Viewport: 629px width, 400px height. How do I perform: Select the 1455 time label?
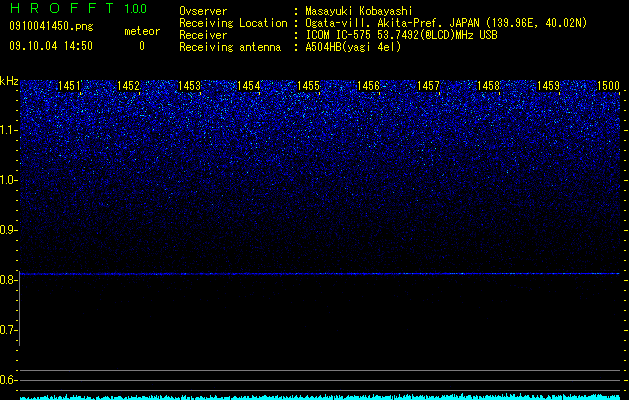point(308,86)
